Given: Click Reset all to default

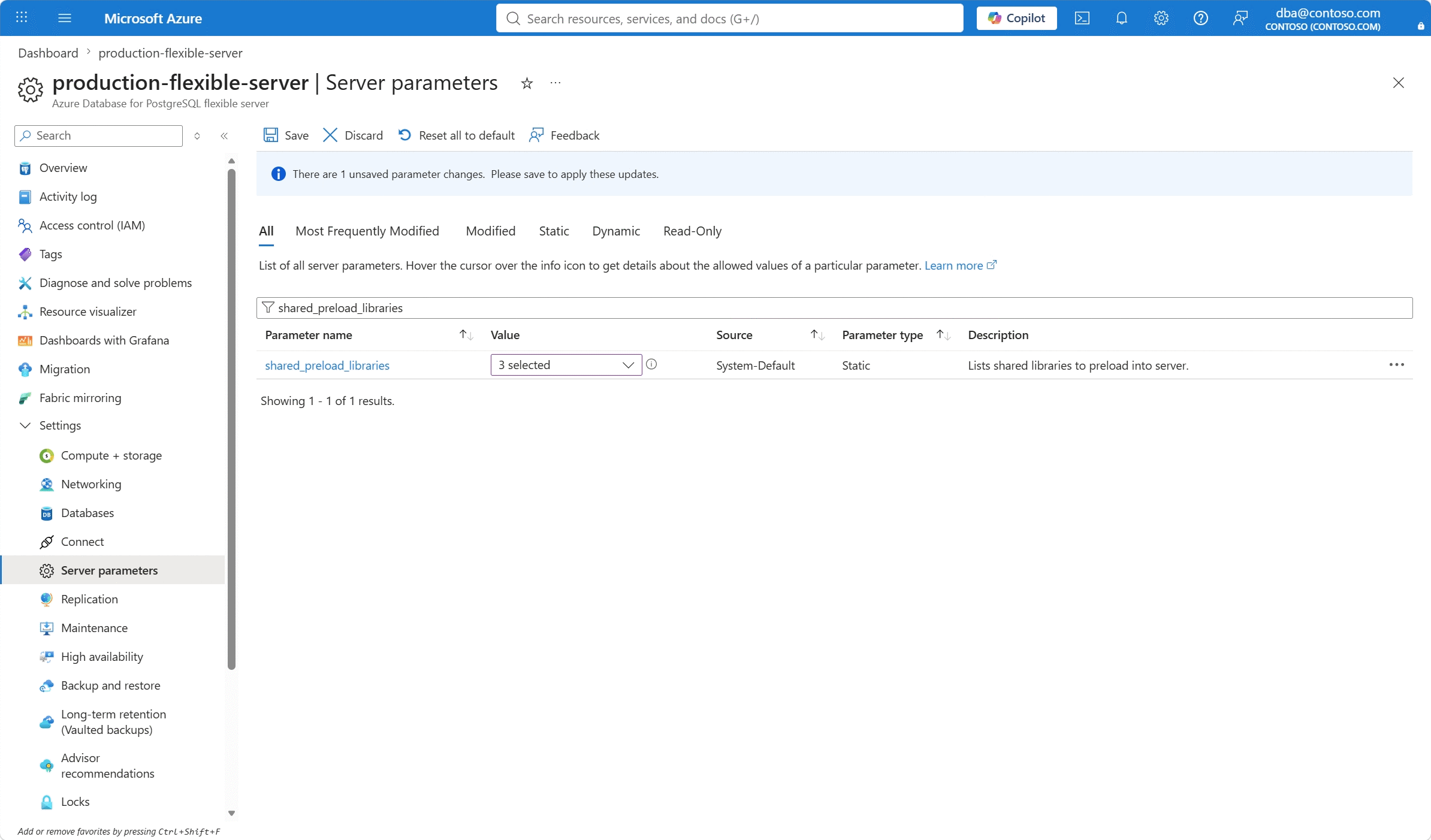Looking at the screenshot, I should pyautogui.click(x=457, y=135).
